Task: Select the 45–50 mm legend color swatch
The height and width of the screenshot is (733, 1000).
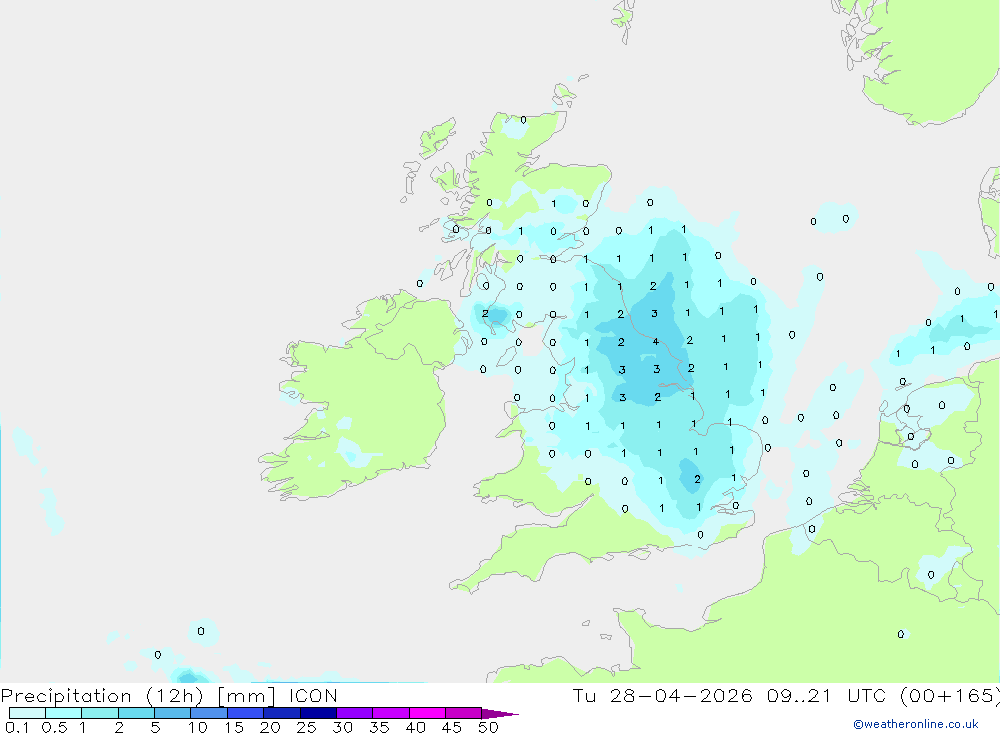Action: point(464,713)
